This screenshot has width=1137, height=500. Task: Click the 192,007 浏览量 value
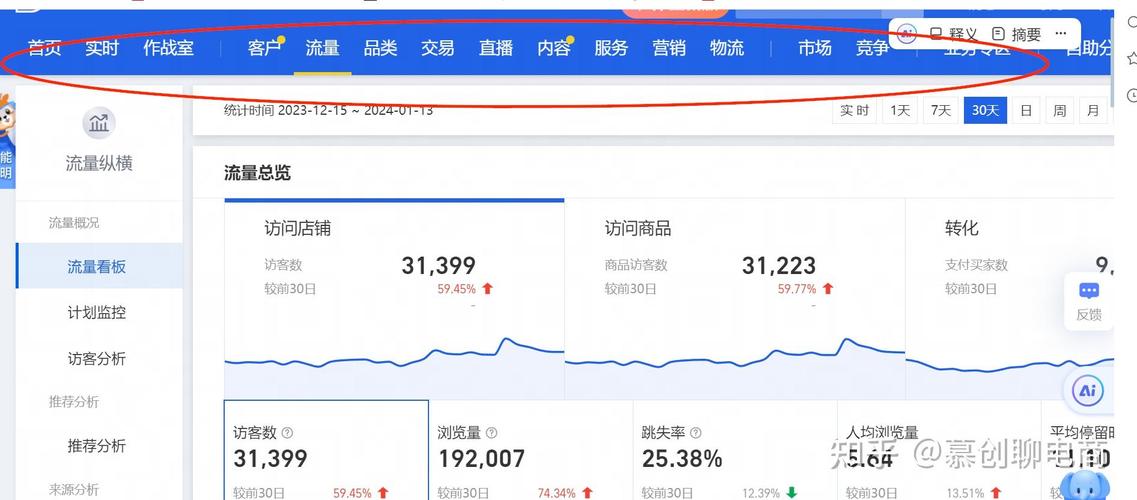tap(481, 459)
